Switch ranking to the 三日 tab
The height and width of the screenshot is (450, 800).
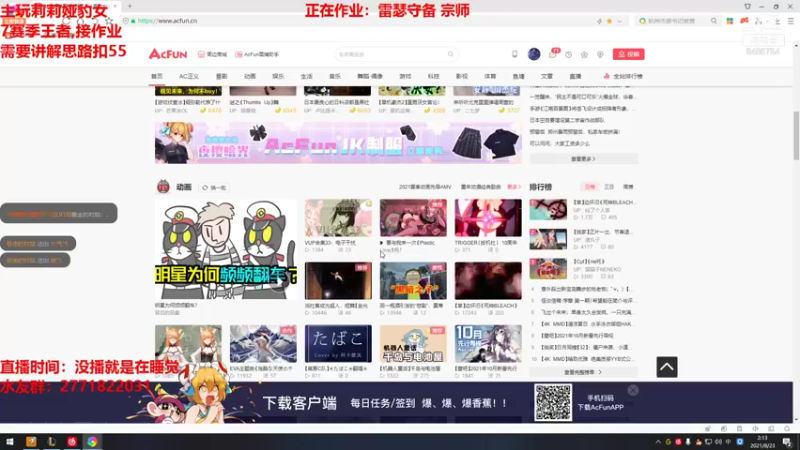(x=609, y=187)
